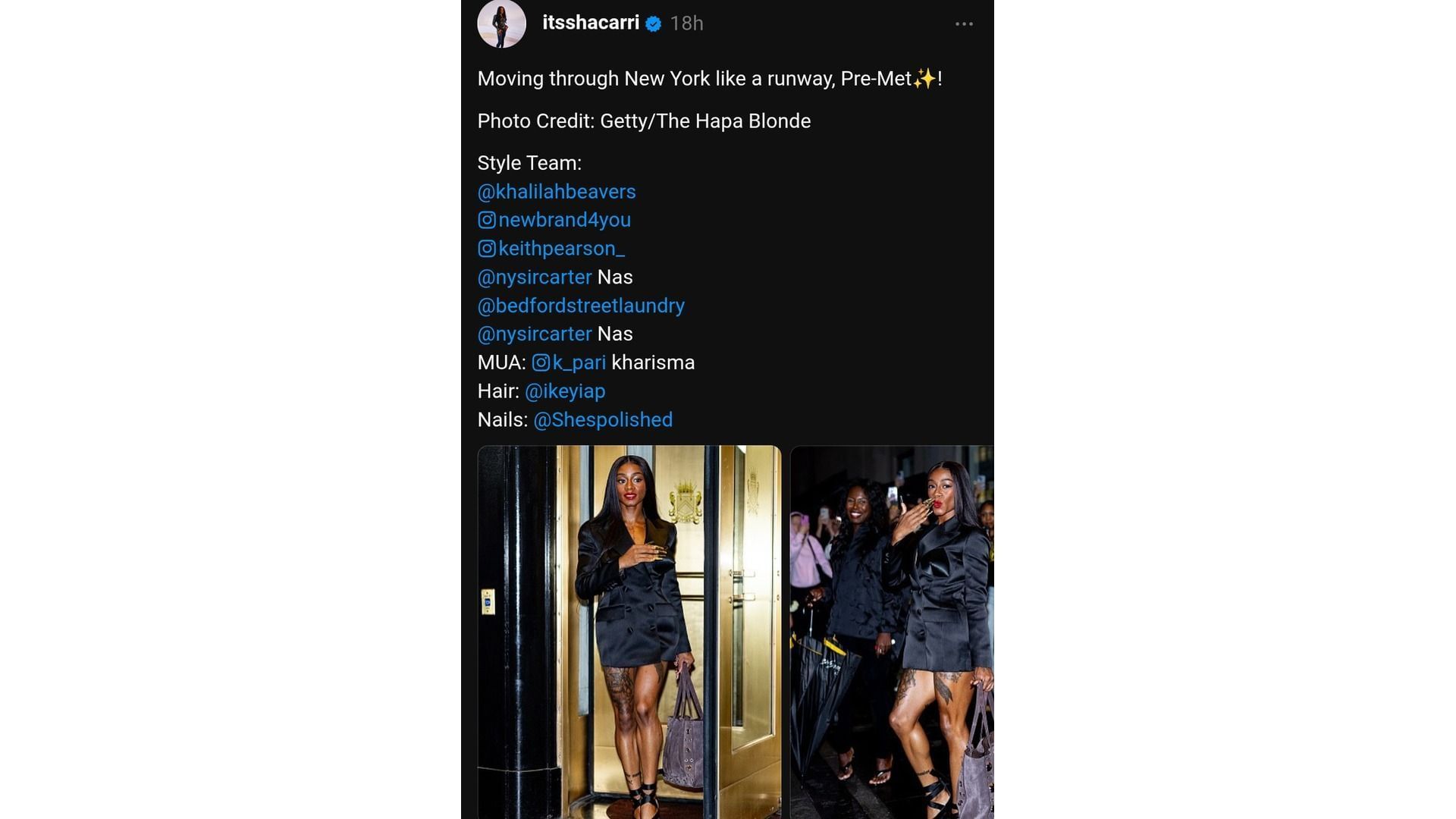Open the photo with the gold doors
The height and width of the screenshot is (819, 1456).
629,631
